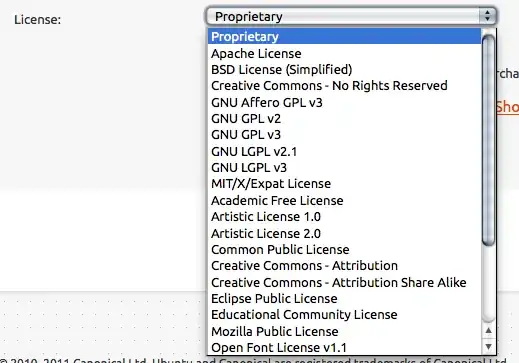Choose Artistic License 1.0

(x=344, y=217)
